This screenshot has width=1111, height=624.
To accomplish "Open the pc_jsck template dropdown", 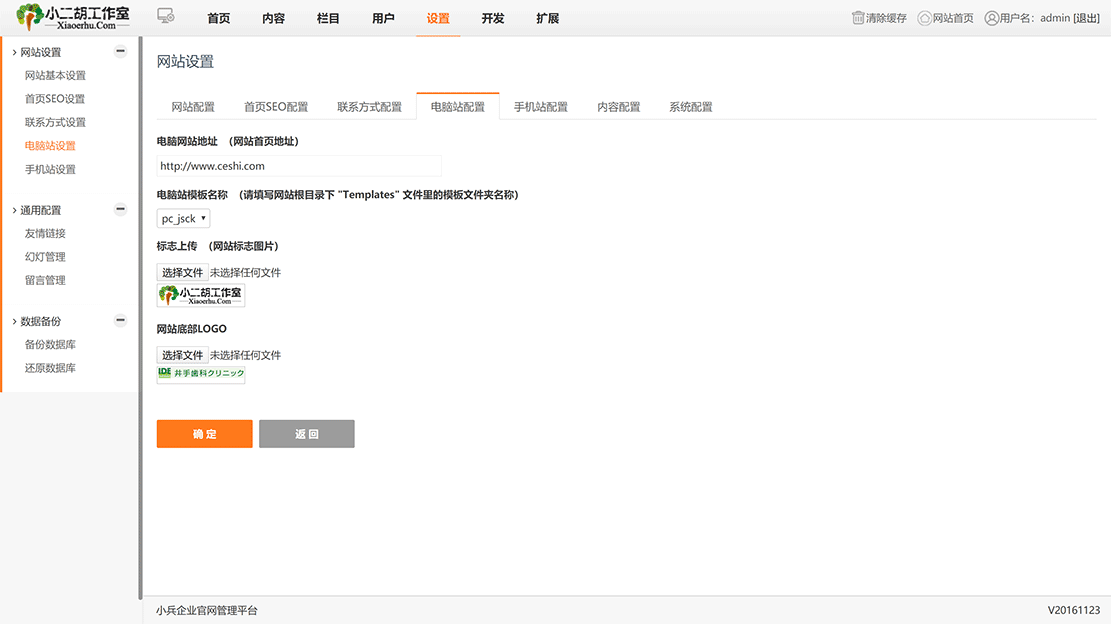I will click(182, 217).
